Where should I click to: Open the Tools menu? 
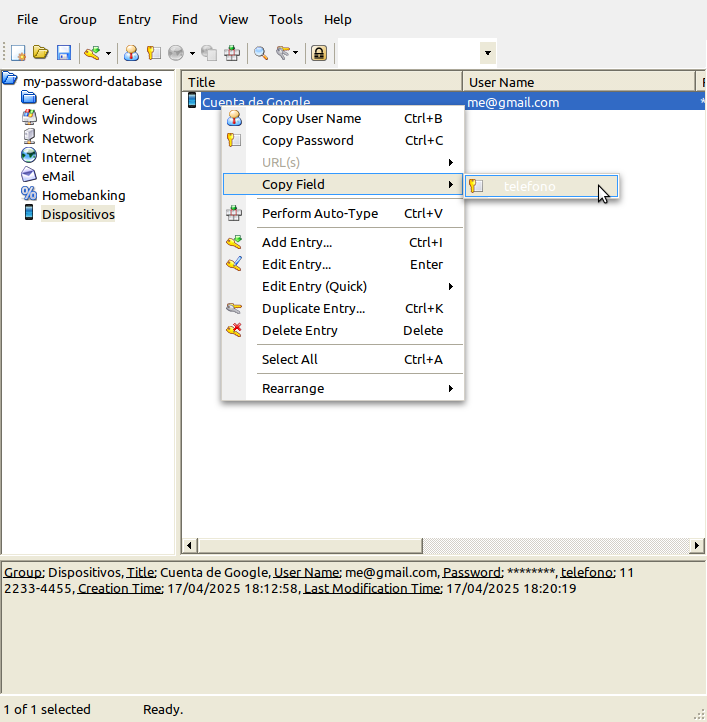(286, 19)
